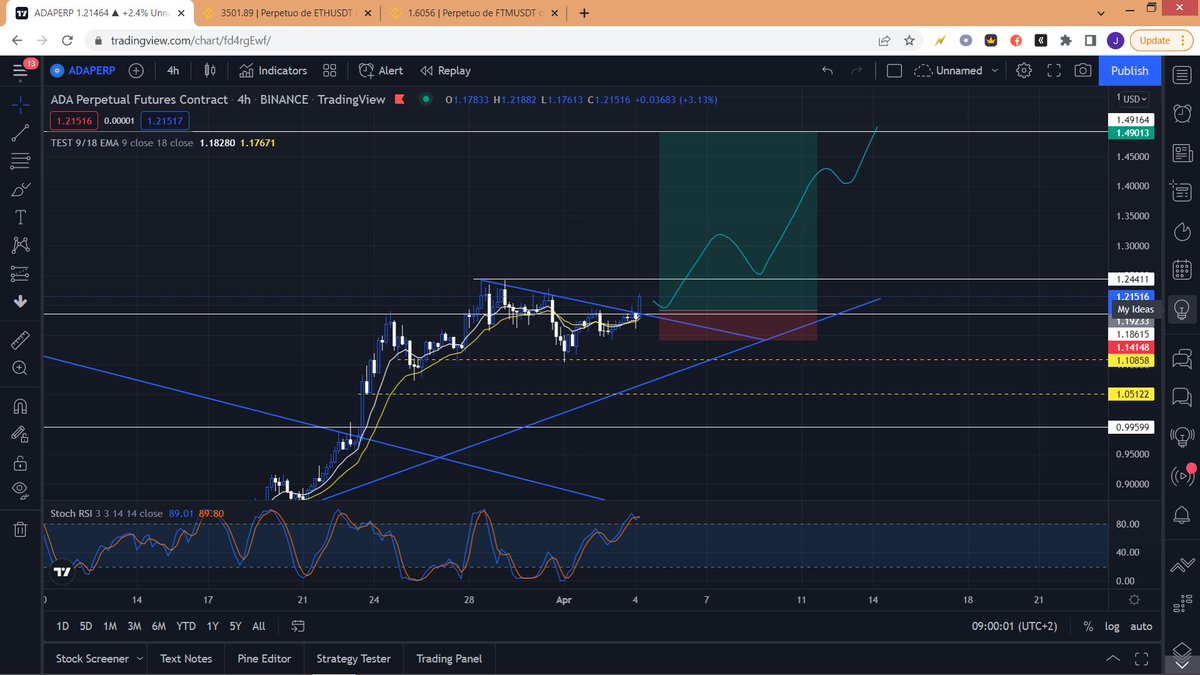Toggle lock all drawing tools
1200x675 pixels.
(x=20, y=462)
